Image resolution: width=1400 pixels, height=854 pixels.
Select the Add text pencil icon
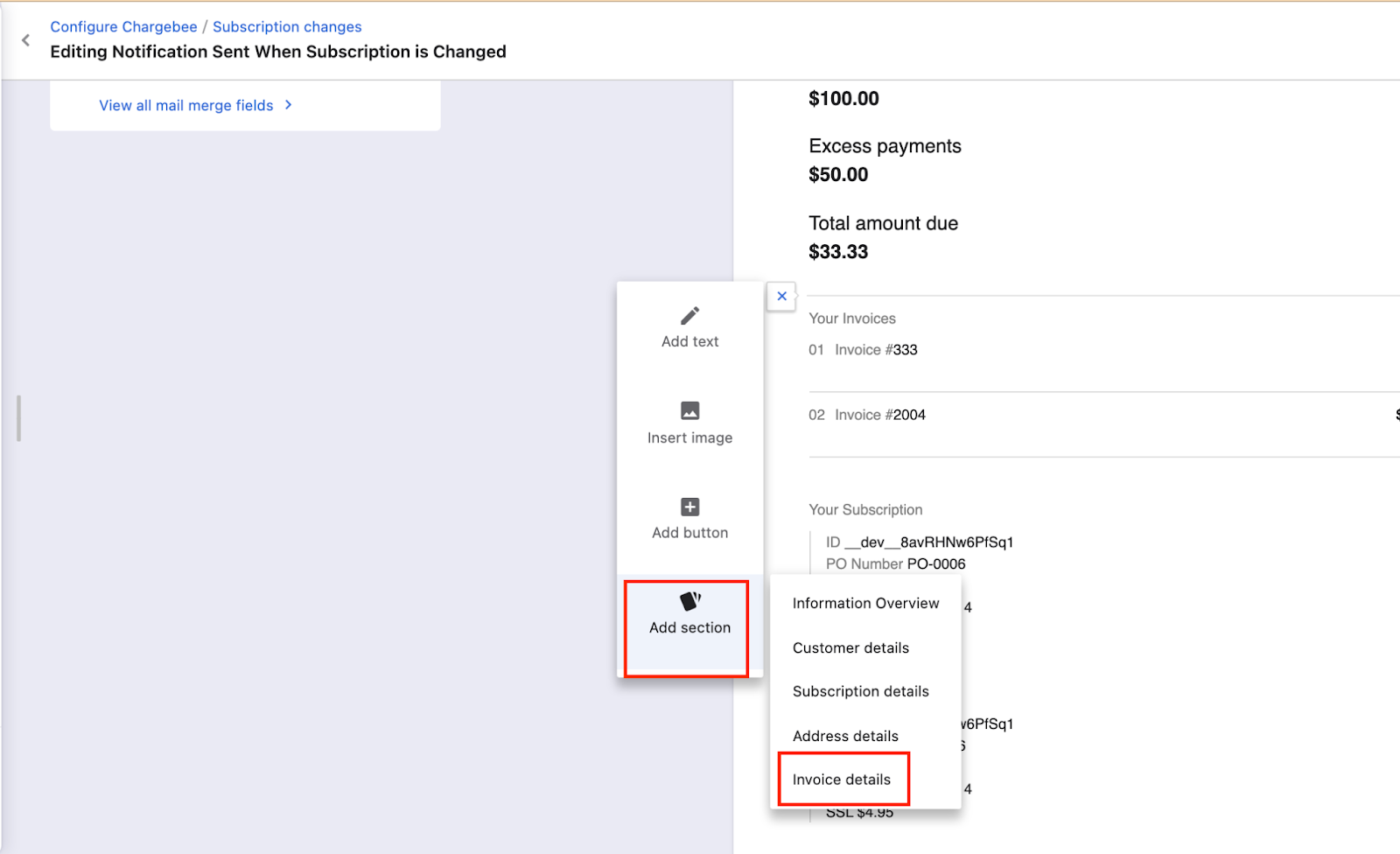[x=689, y=316]
